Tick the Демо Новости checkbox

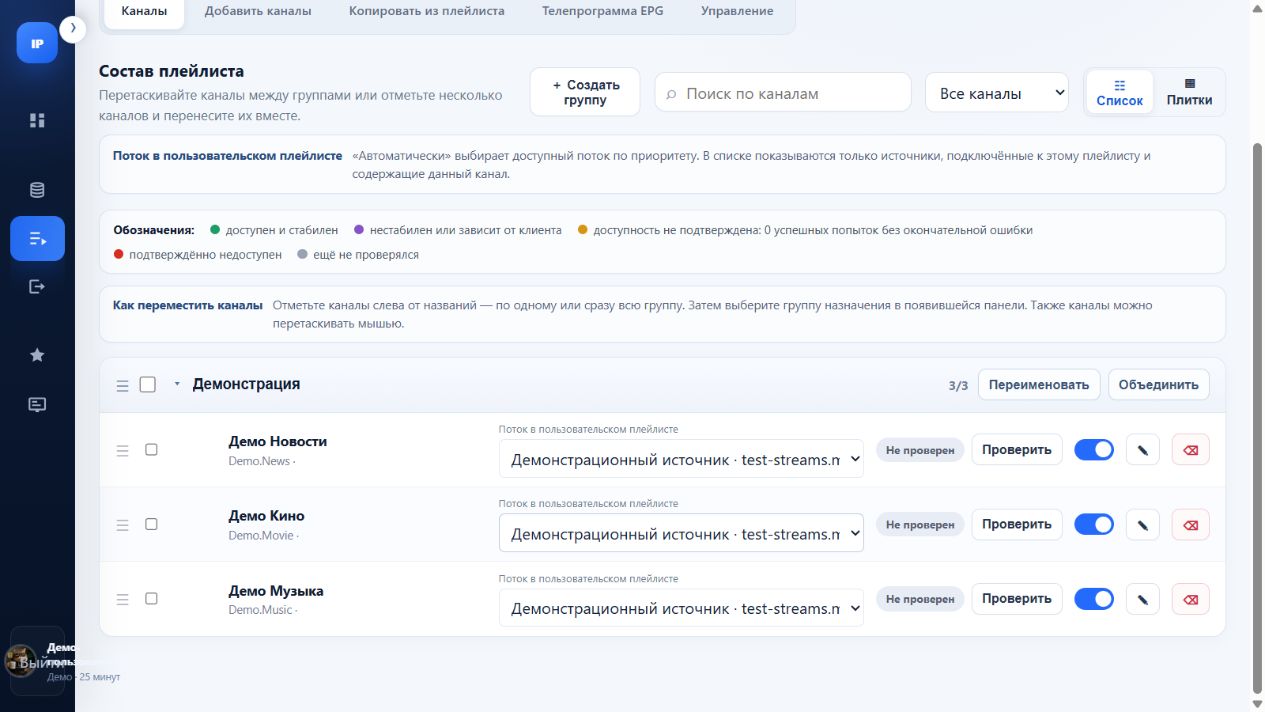(151, 450)
